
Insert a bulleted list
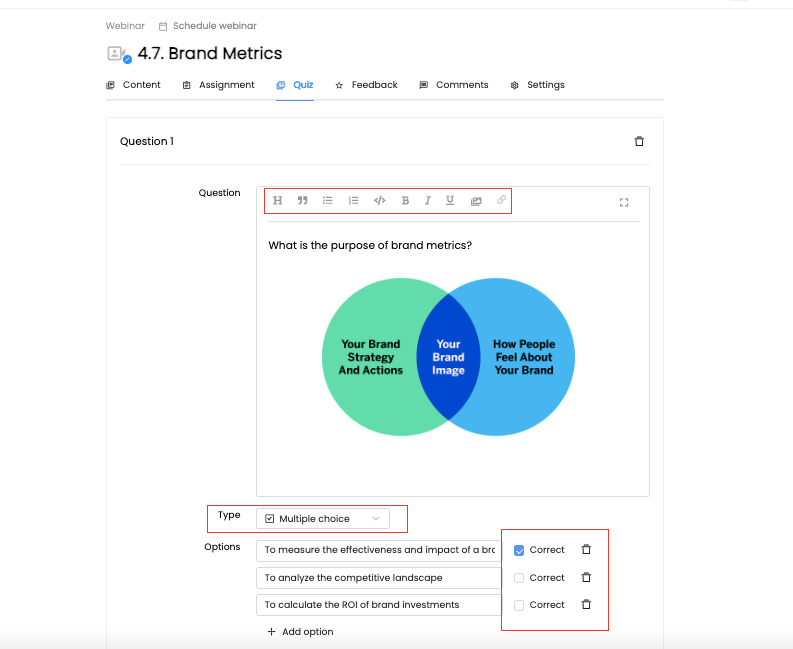point(328,200)
